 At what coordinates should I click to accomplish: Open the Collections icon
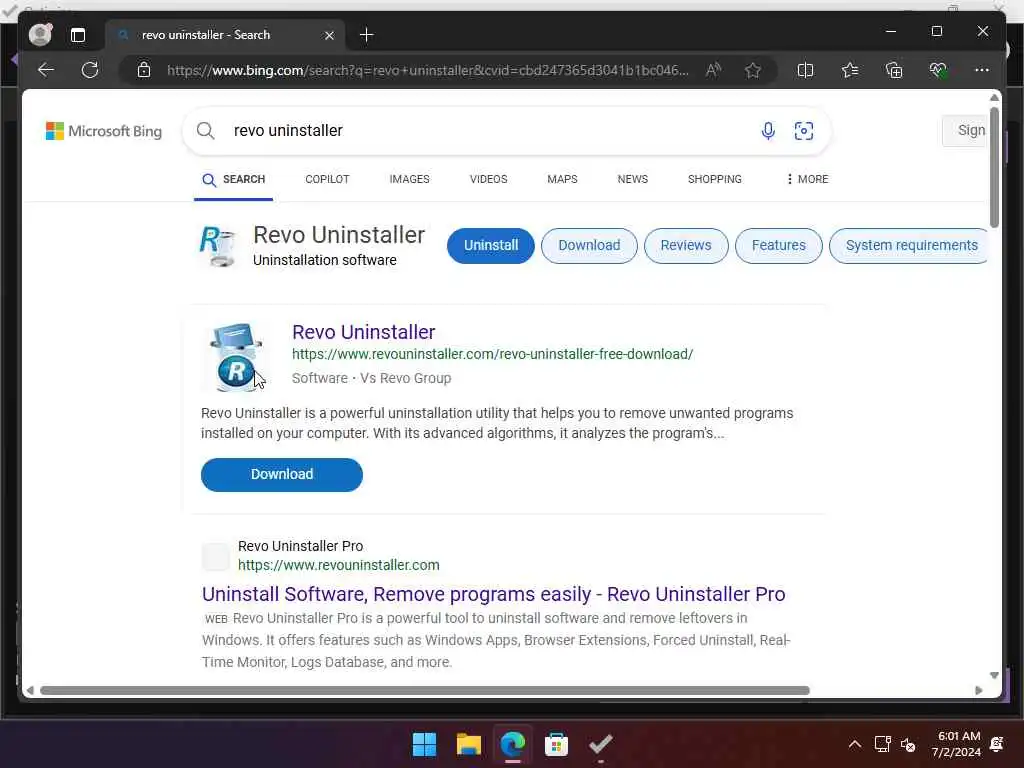click(x=893, y=70)
